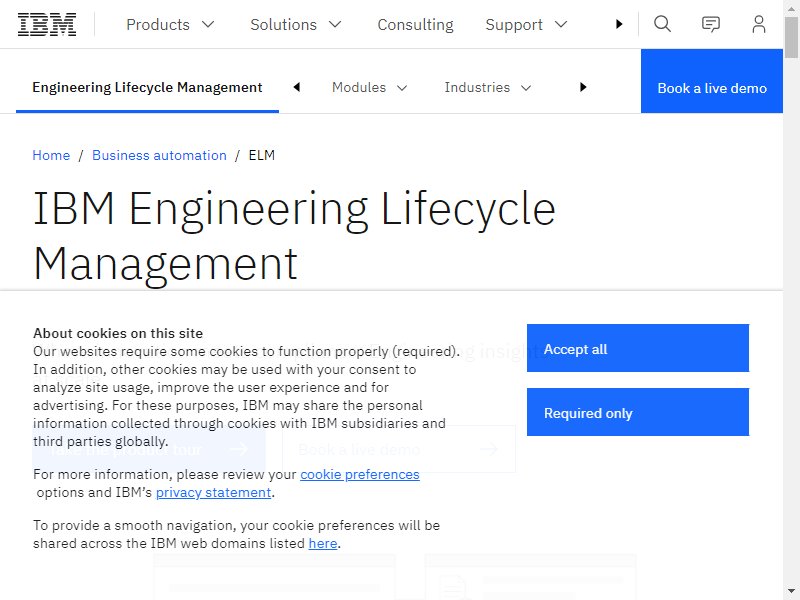Click the vertical scrollbar thumb
The width and height of the screenshot is (800, 600).
[x=791, y=37]
